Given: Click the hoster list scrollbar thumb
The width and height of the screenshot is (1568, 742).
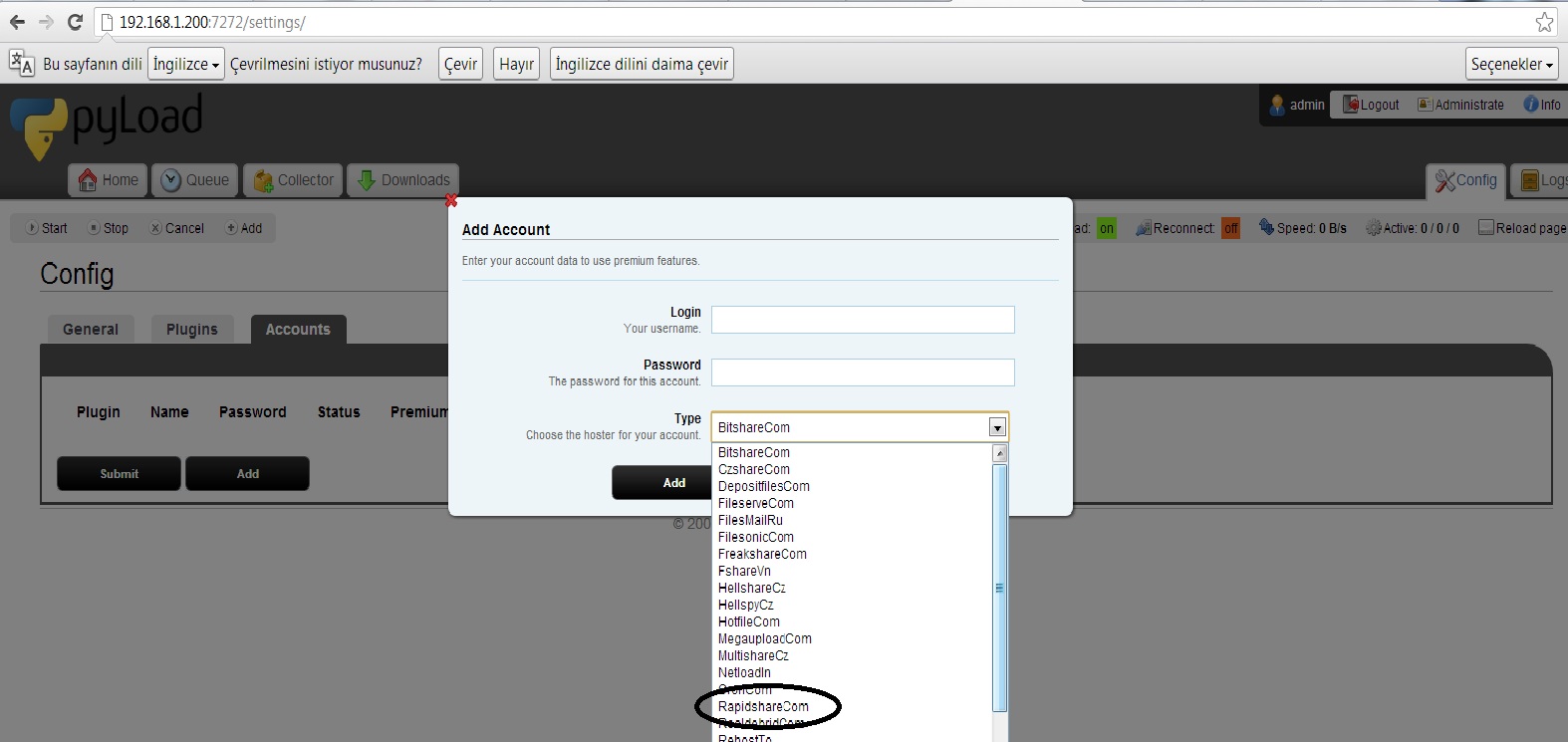Looking at the screenshot, I should click(1000, 588).
